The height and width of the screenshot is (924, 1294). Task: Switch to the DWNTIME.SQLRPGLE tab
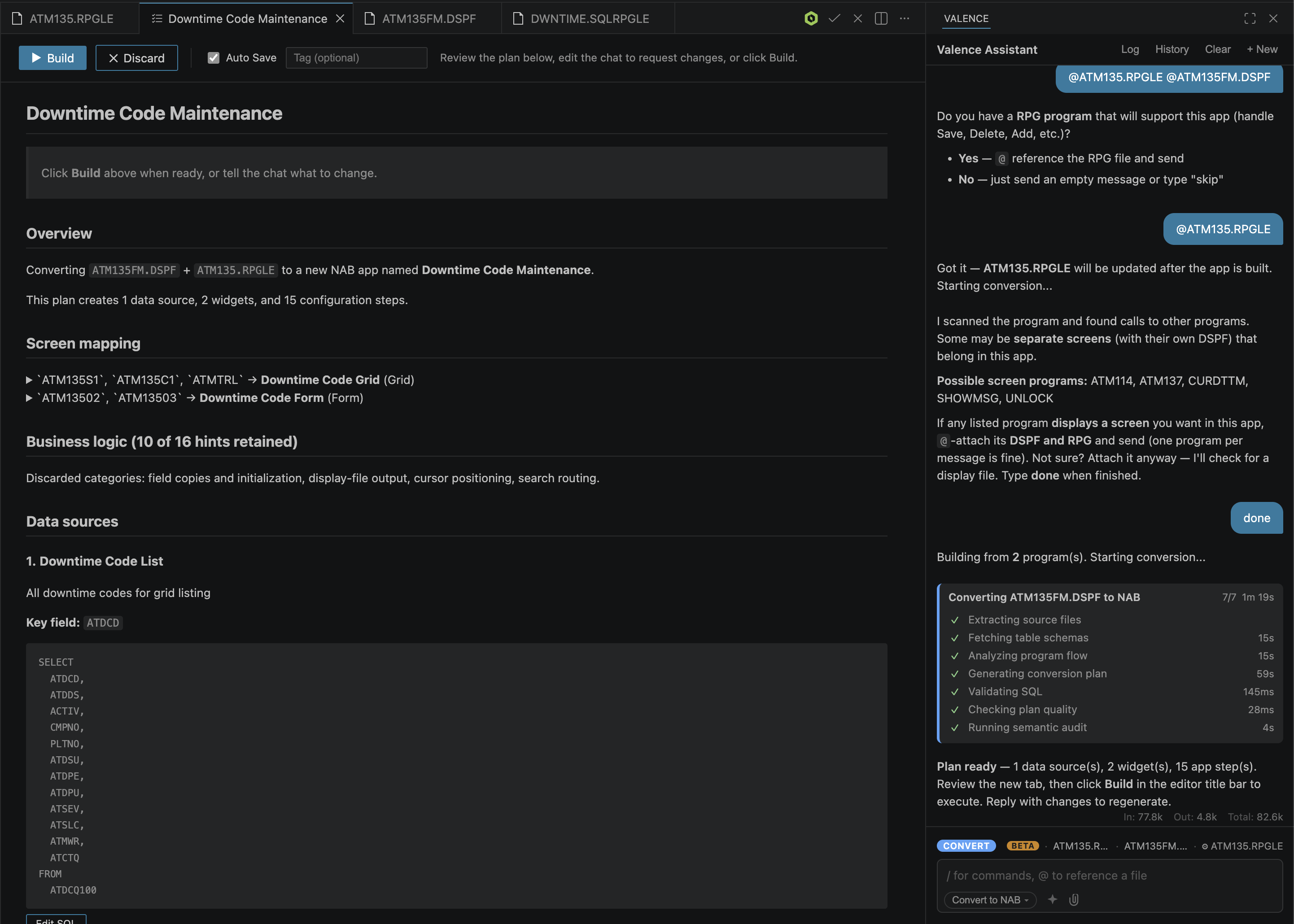588,19
